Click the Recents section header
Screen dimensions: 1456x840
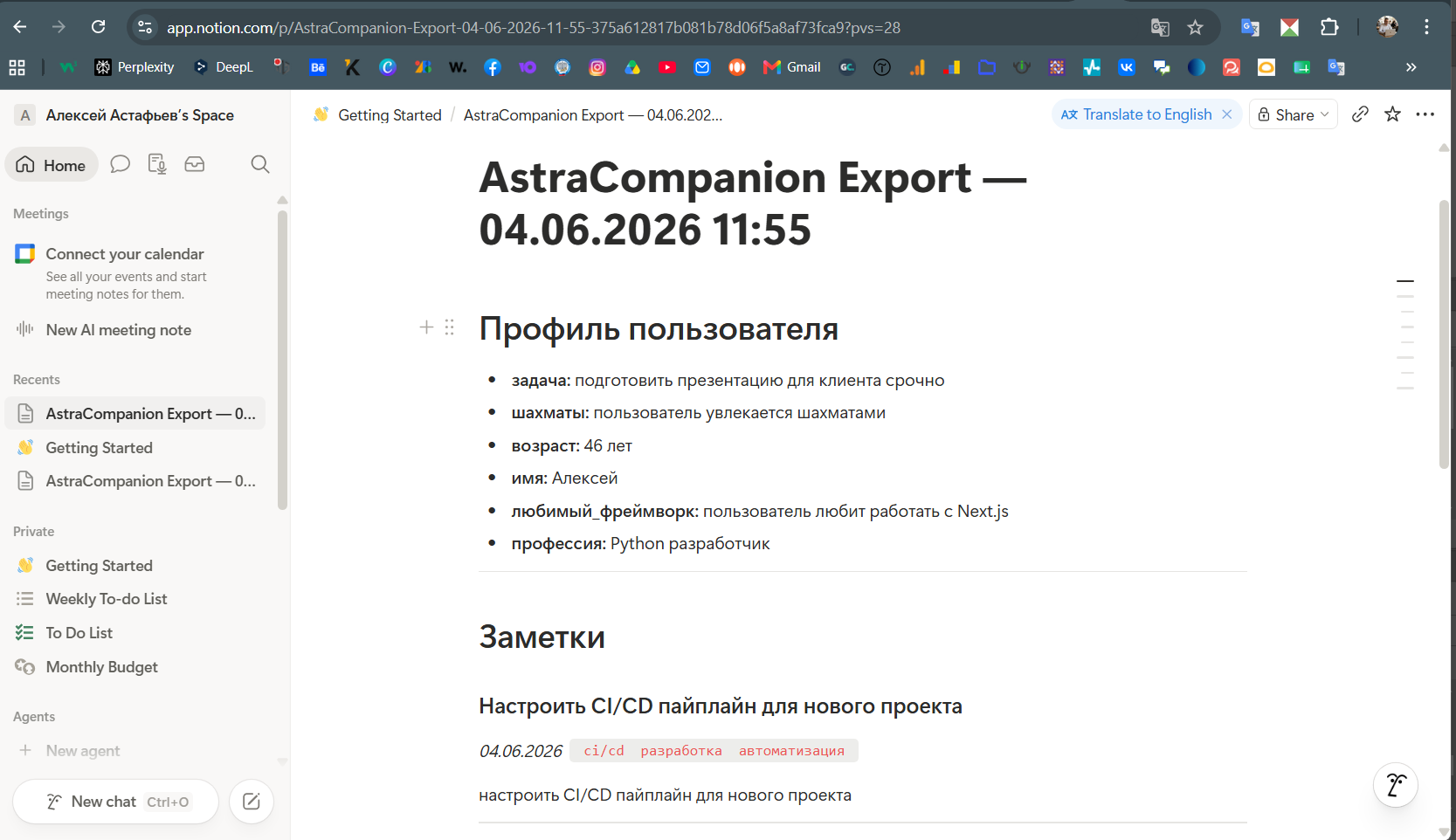[x=37, y=380]
